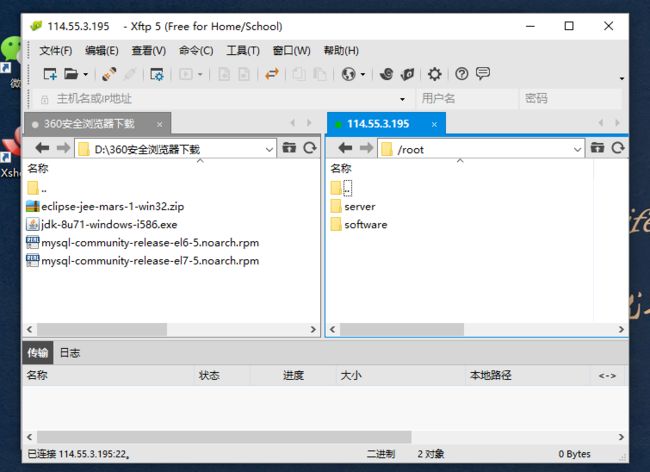
Task: Open Options via gear icon
Action: click(434, 74)
